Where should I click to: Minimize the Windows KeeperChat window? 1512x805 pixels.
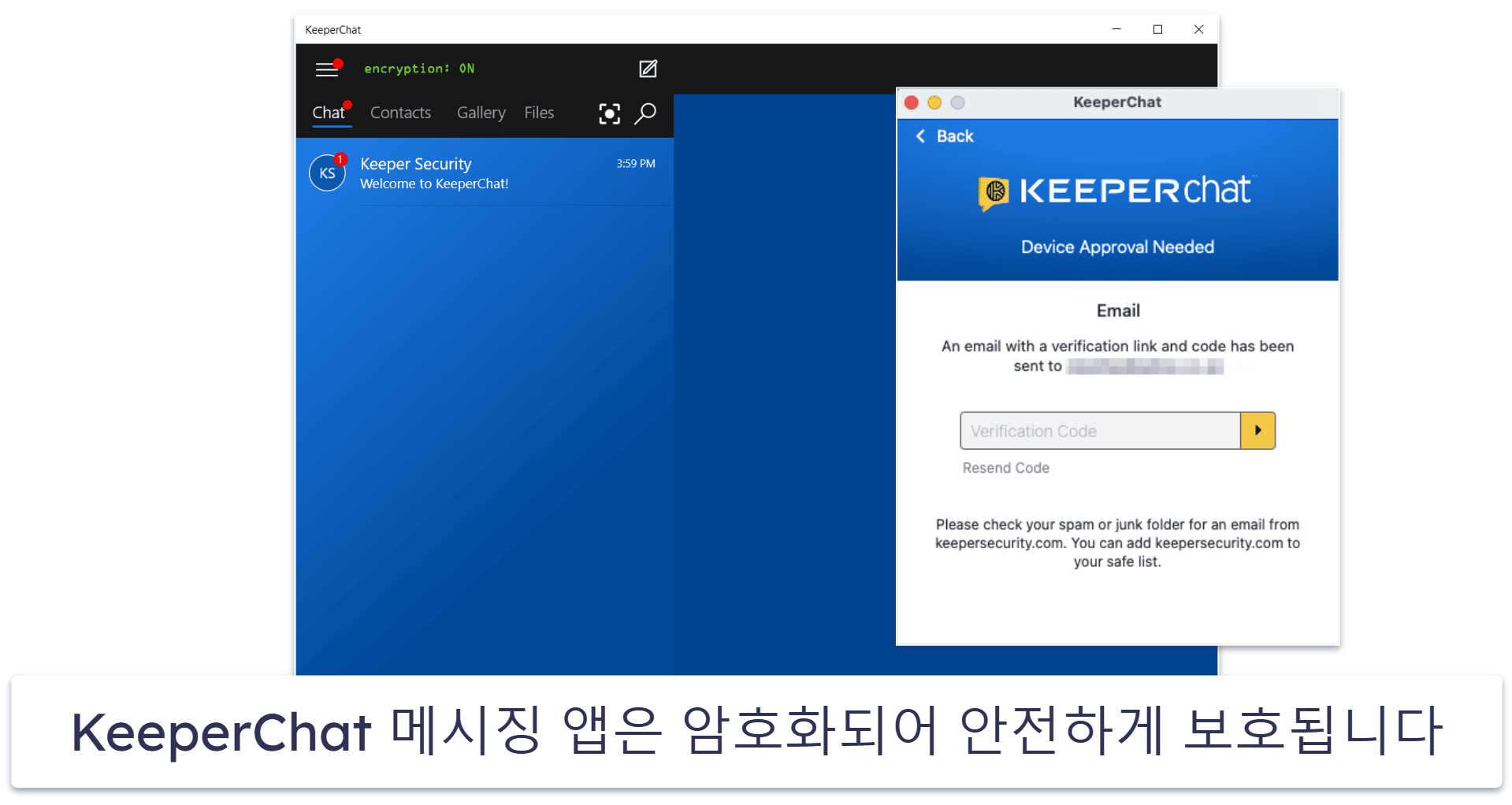(x=1116, y=29)
